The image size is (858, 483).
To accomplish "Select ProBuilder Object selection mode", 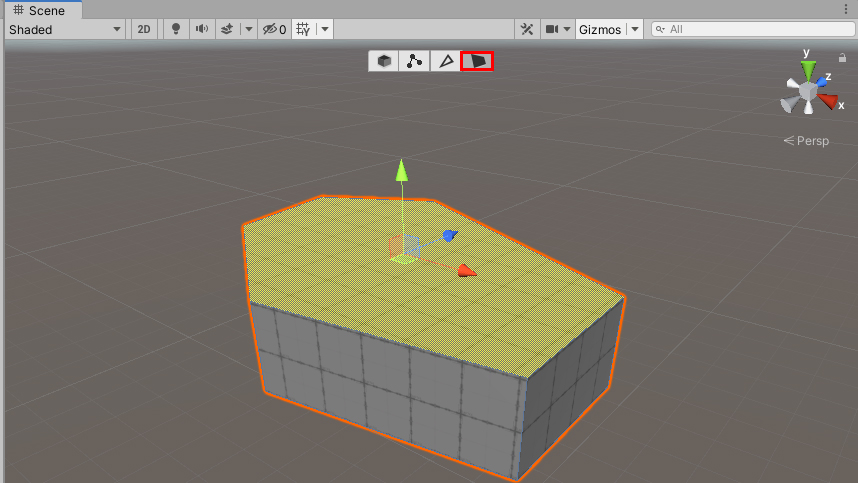I will click(x=385, y=61).
